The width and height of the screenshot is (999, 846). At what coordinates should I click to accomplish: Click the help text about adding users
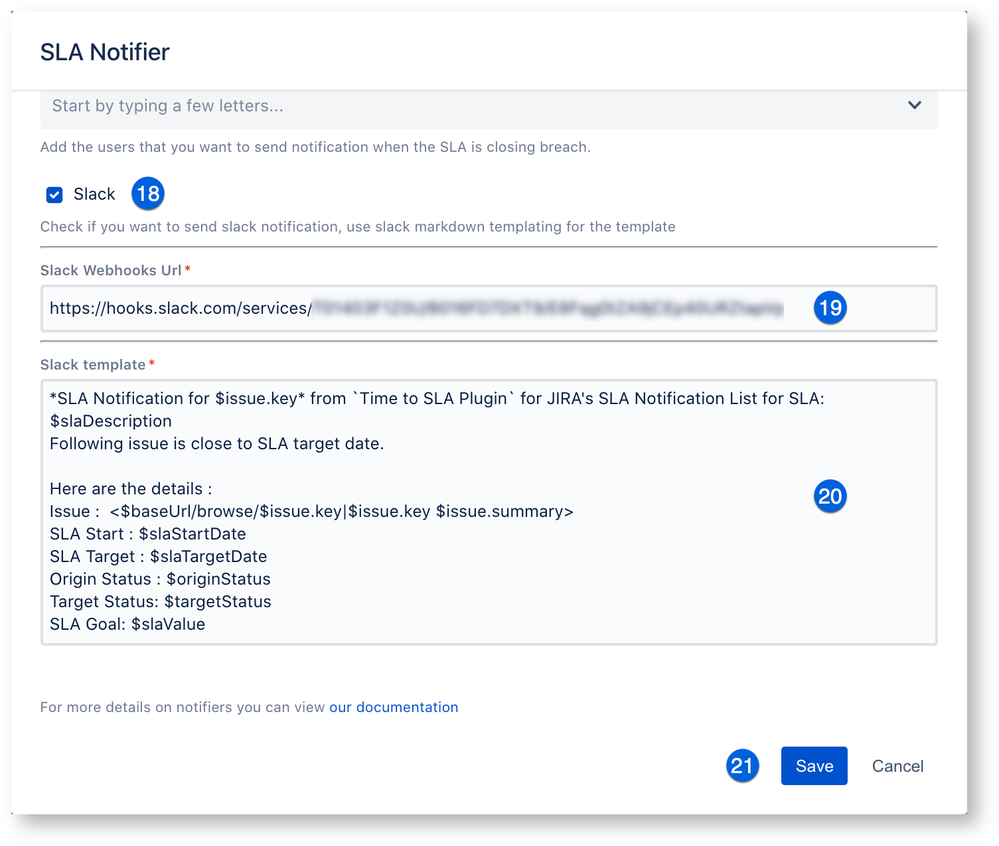[x=315, y=147]
